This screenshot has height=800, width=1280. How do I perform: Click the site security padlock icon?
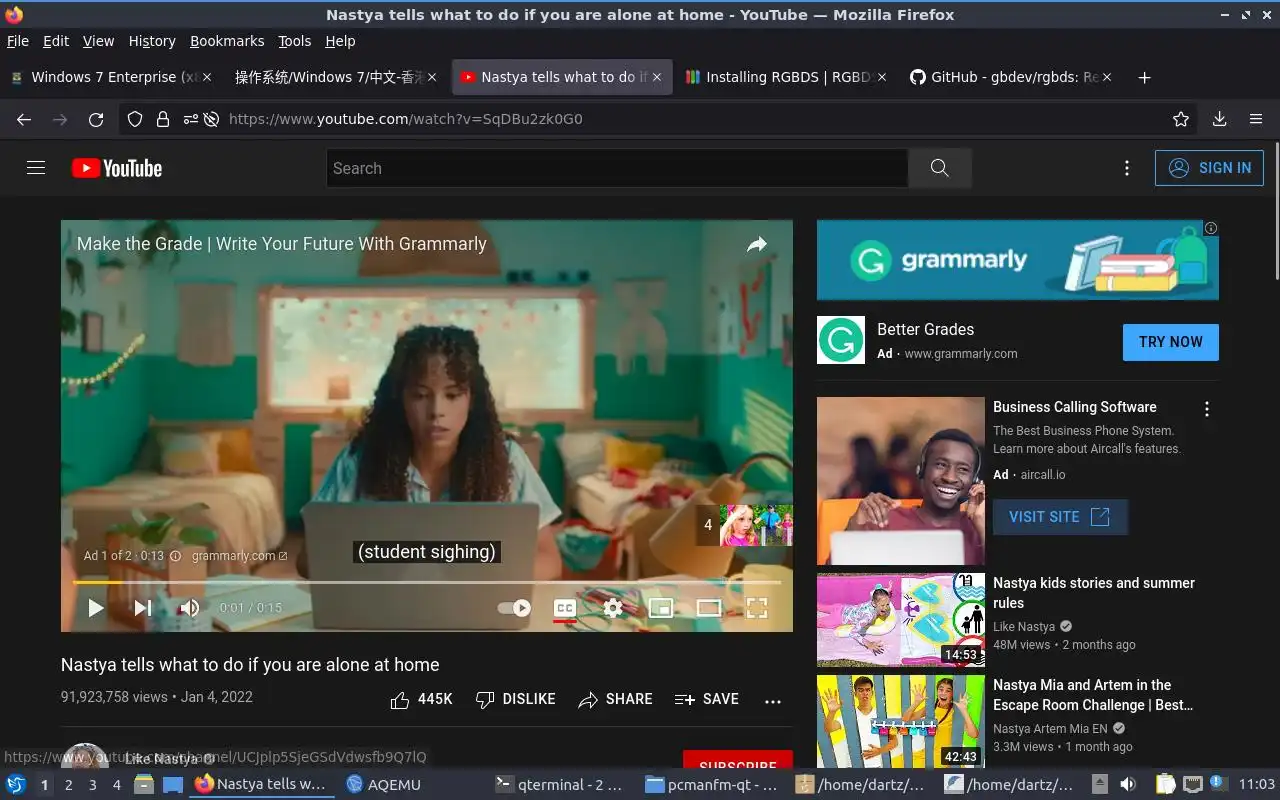[163, 119]
